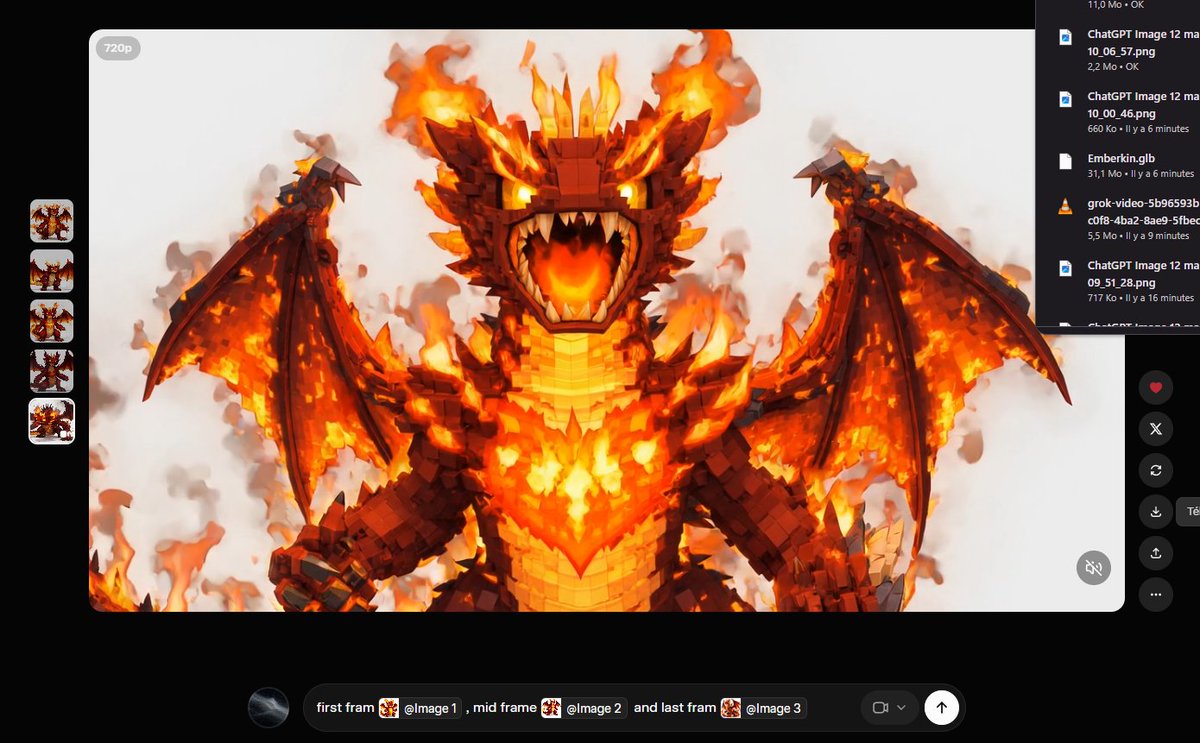This screenshot has width=1200, height=743.
Task: Click the Emberkin.glb blank file icon
Action: coord(1065,160)
